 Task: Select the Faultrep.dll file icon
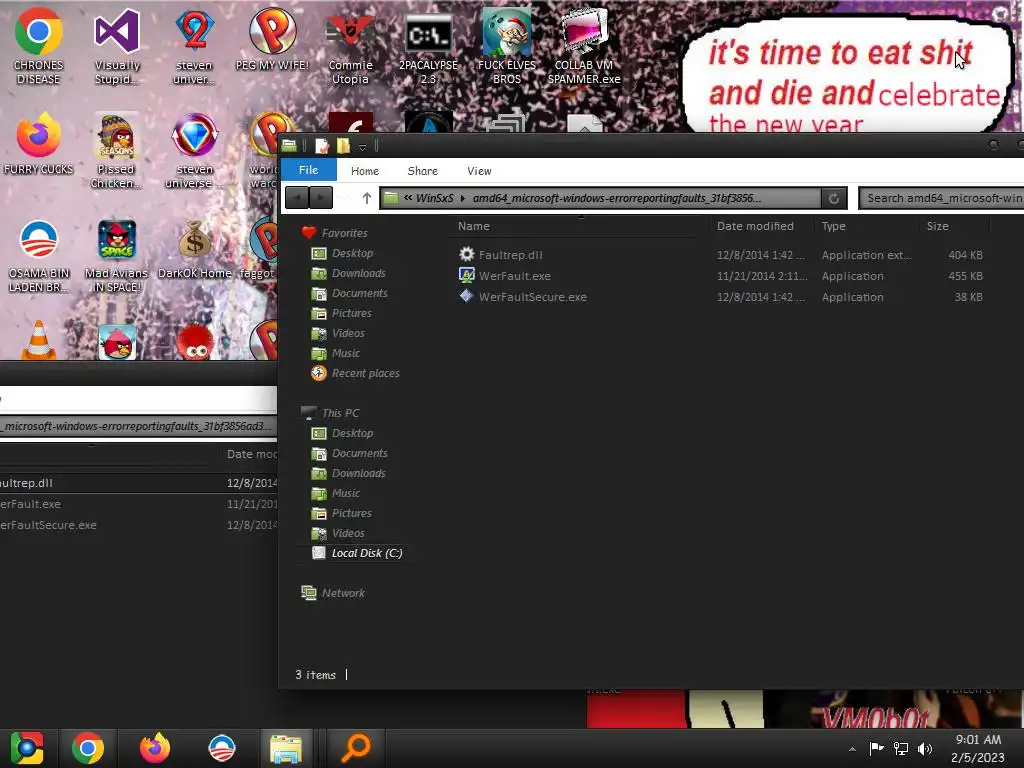[x=466, y=254]
